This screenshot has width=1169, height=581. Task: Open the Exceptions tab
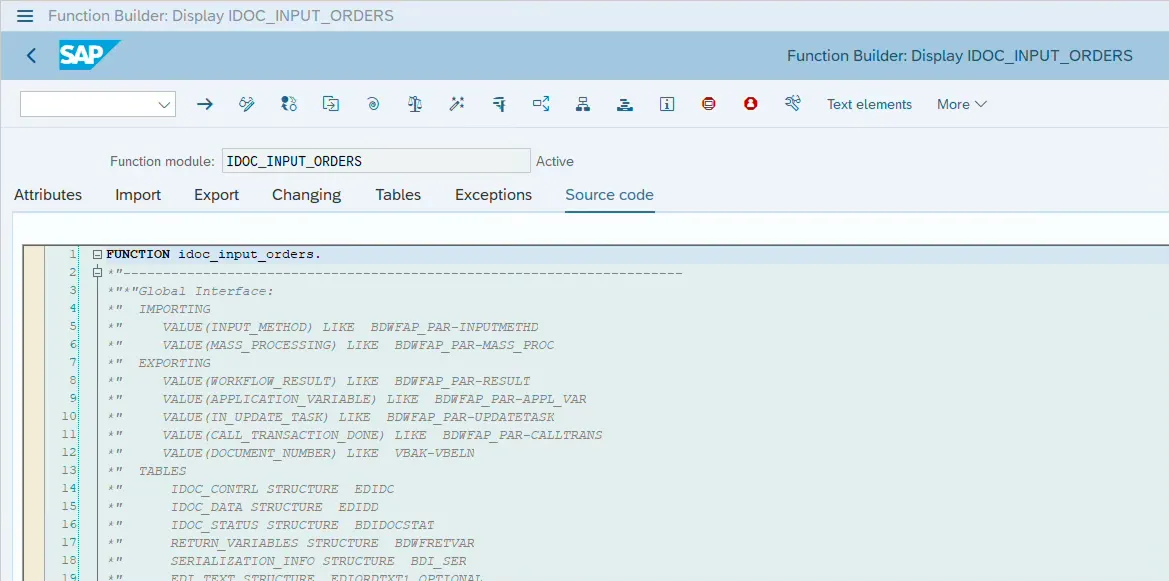493,195
